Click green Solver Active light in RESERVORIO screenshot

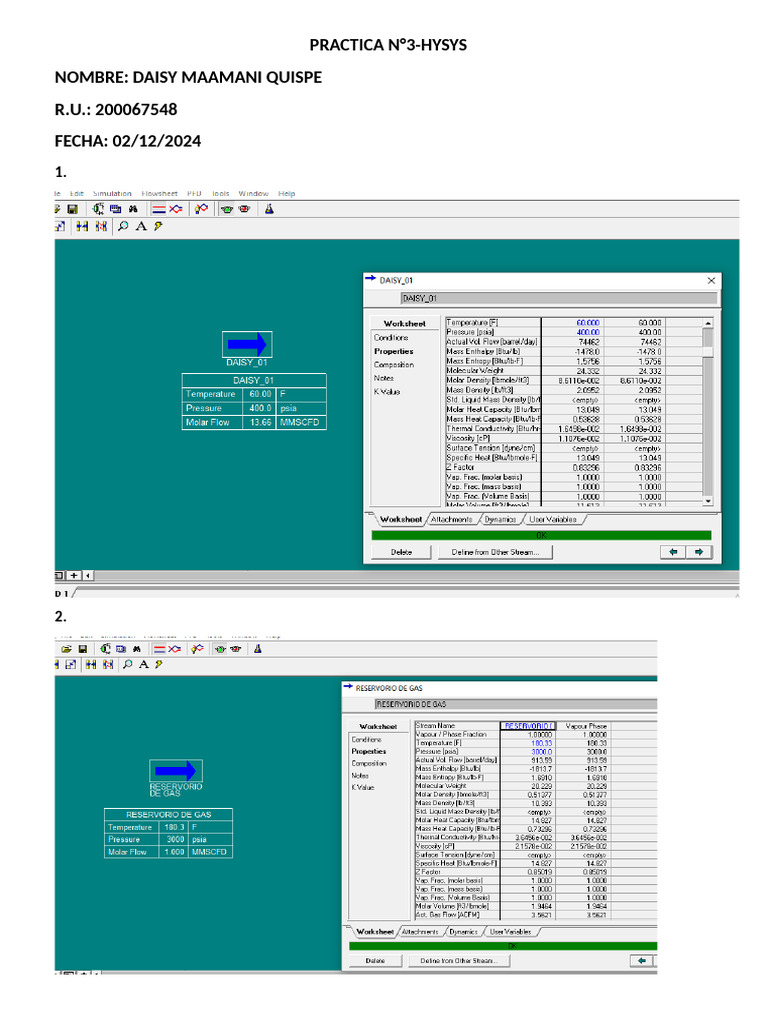click(x=220, y=648)
